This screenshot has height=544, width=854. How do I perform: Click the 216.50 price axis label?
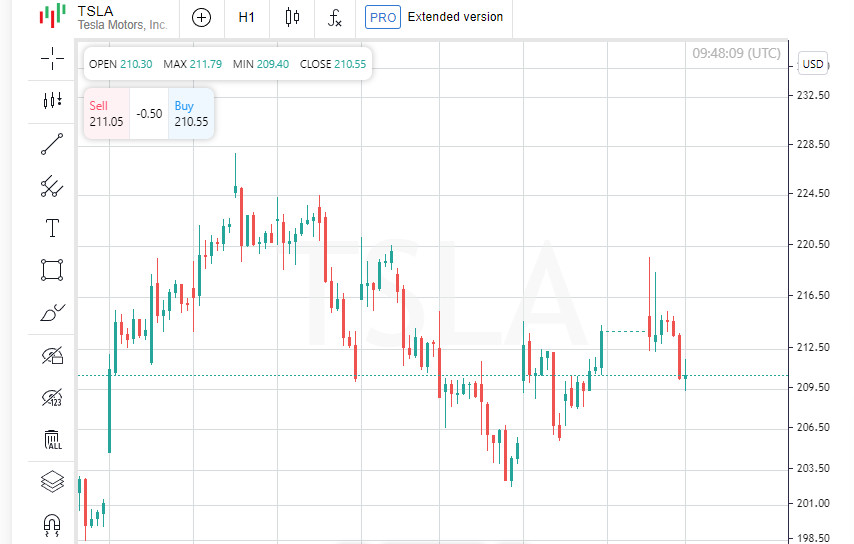pyautogui.click(x=813, y=295)
